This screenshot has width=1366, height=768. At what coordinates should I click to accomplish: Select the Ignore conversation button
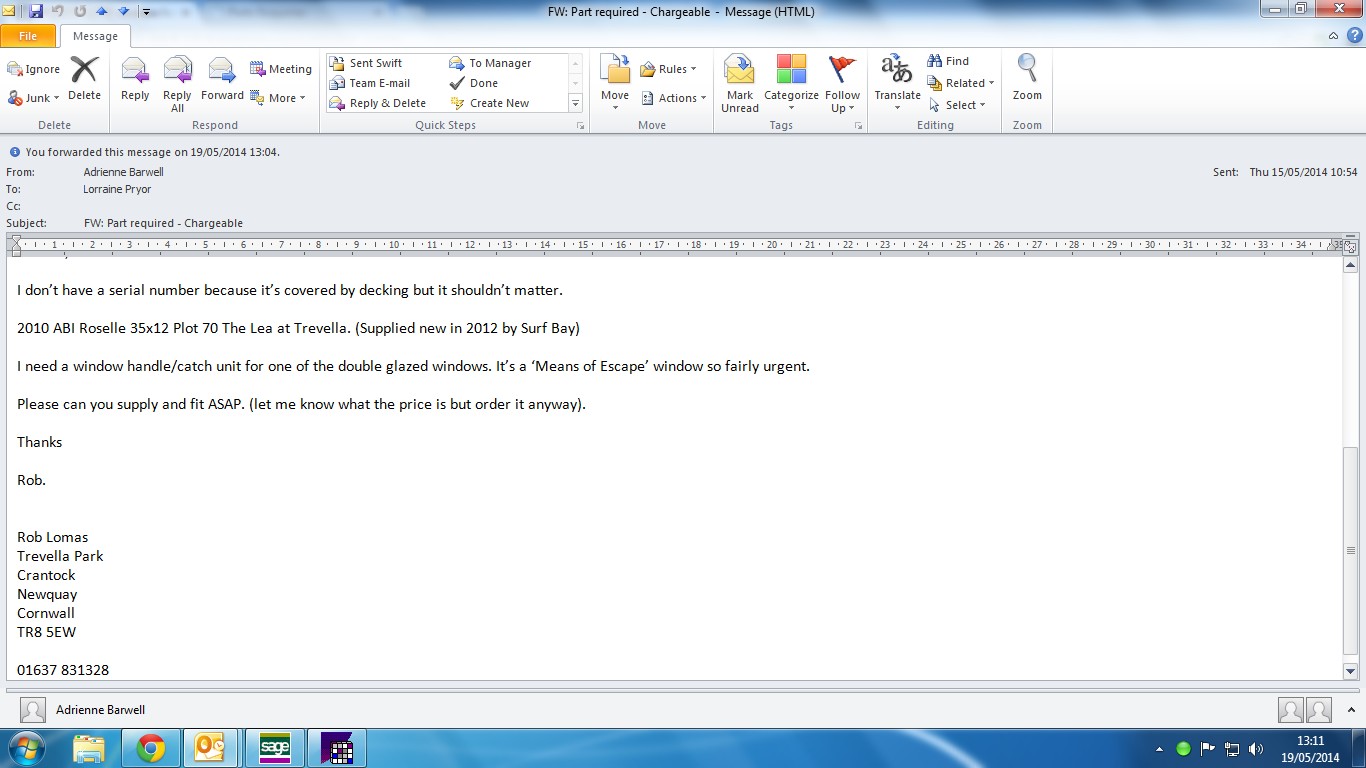34,69
